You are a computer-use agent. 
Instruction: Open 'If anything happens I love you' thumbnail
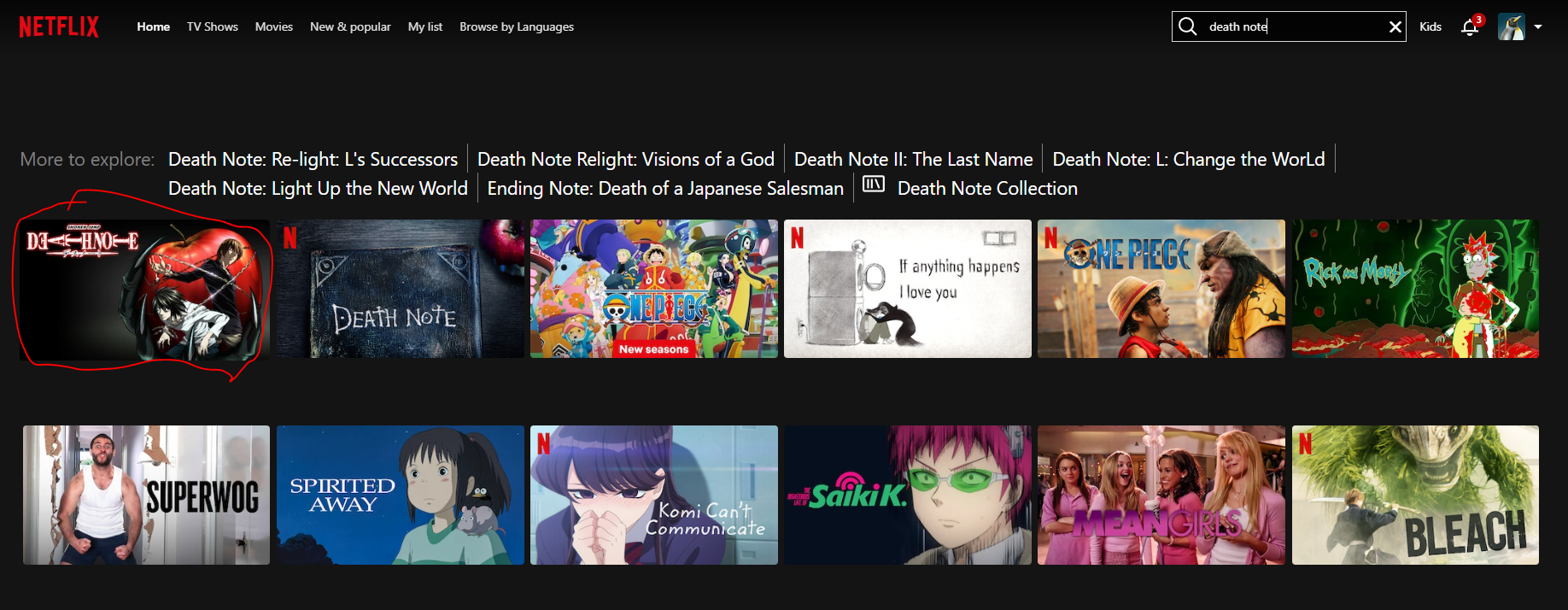908,289
